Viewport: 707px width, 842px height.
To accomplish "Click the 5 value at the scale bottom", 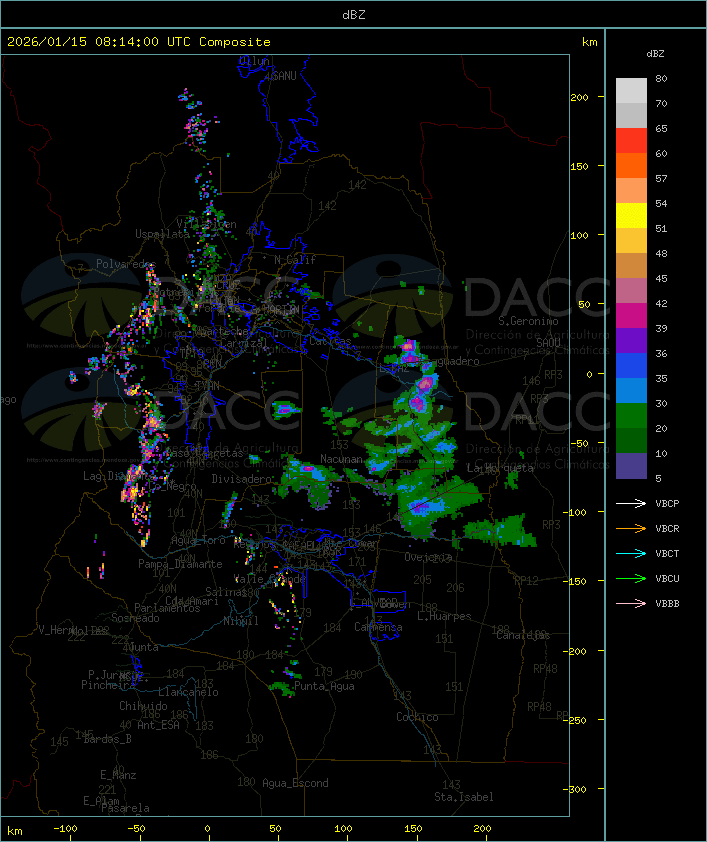I will 658,478.
